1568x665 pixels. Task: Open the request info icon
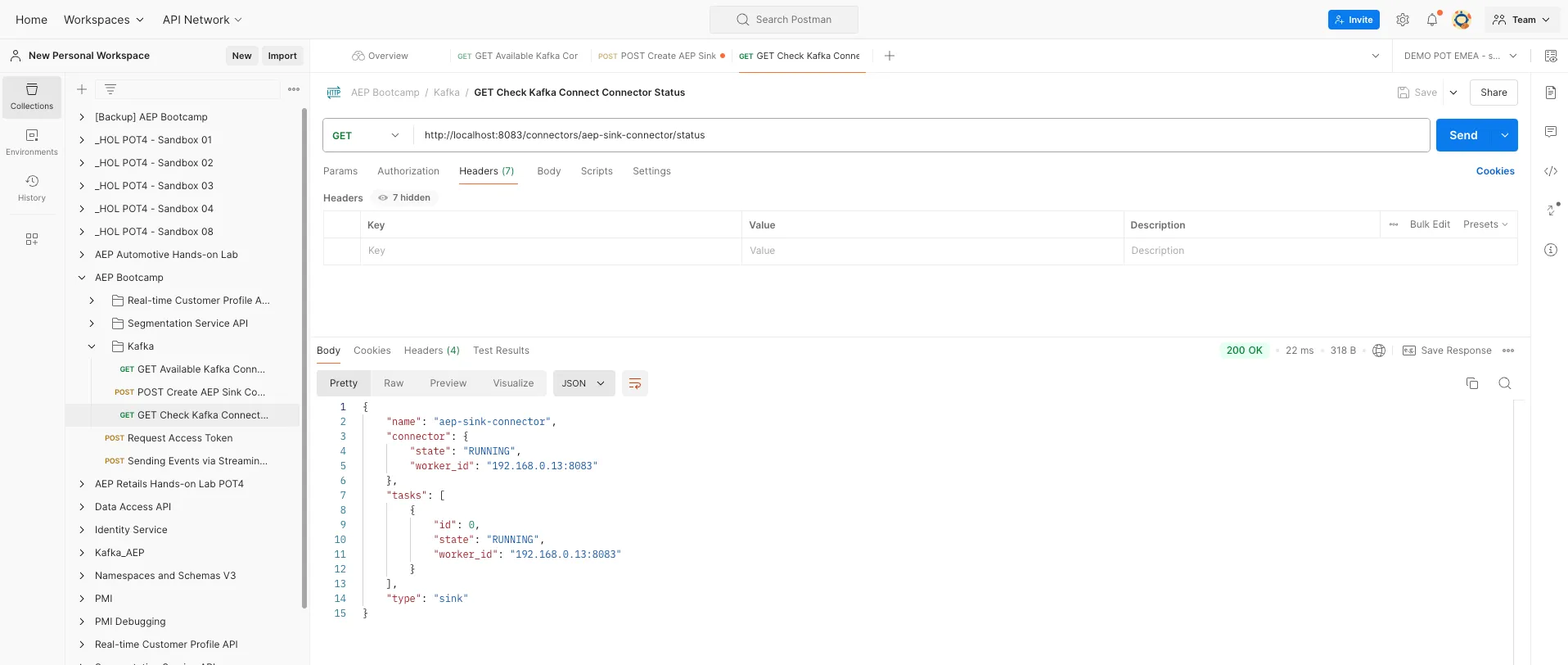coord(1551,250)
